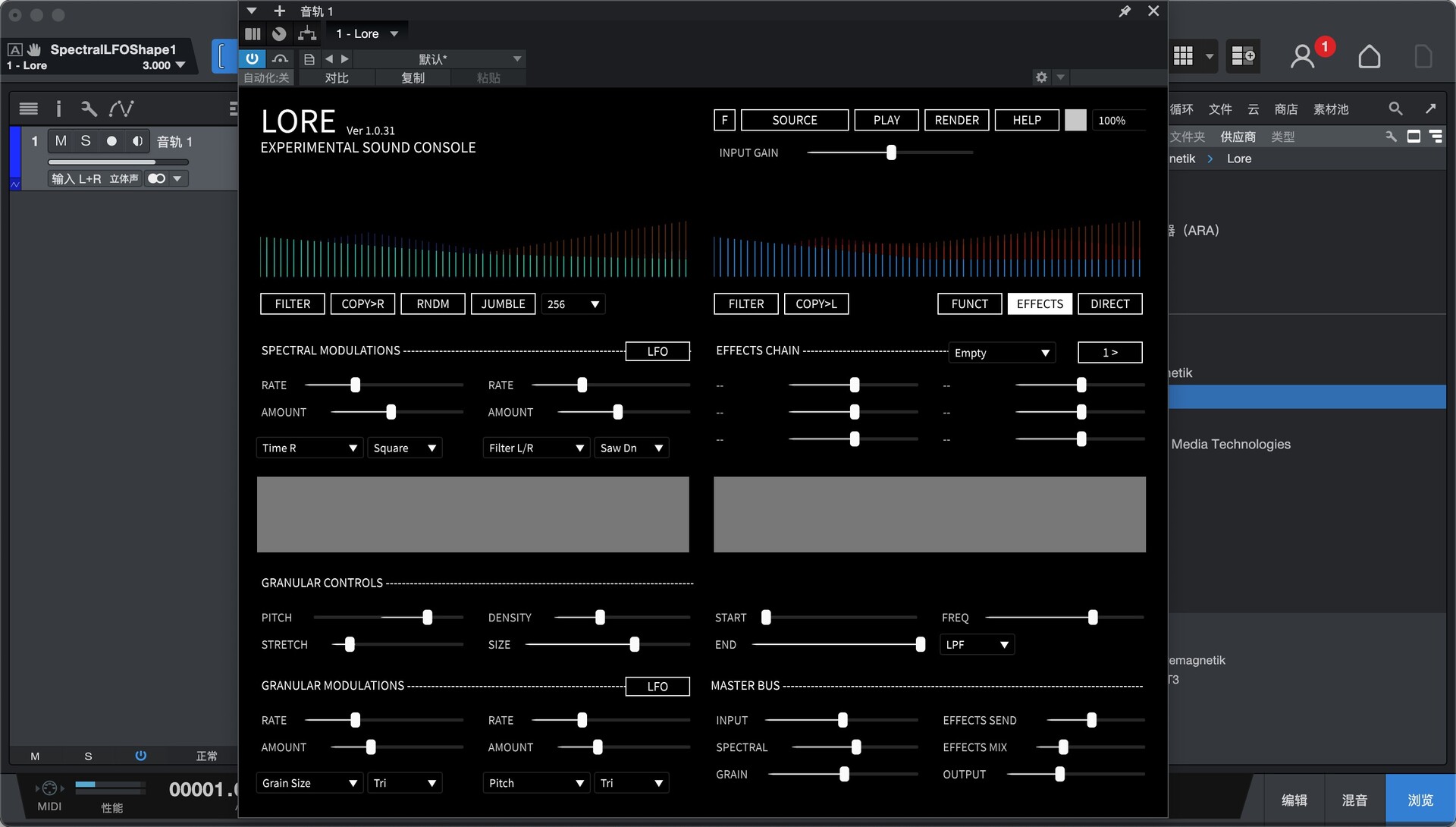1456x827 pixels.
Task: Solo track 音轨 1 with S button
Action: [x=86, y=141]
